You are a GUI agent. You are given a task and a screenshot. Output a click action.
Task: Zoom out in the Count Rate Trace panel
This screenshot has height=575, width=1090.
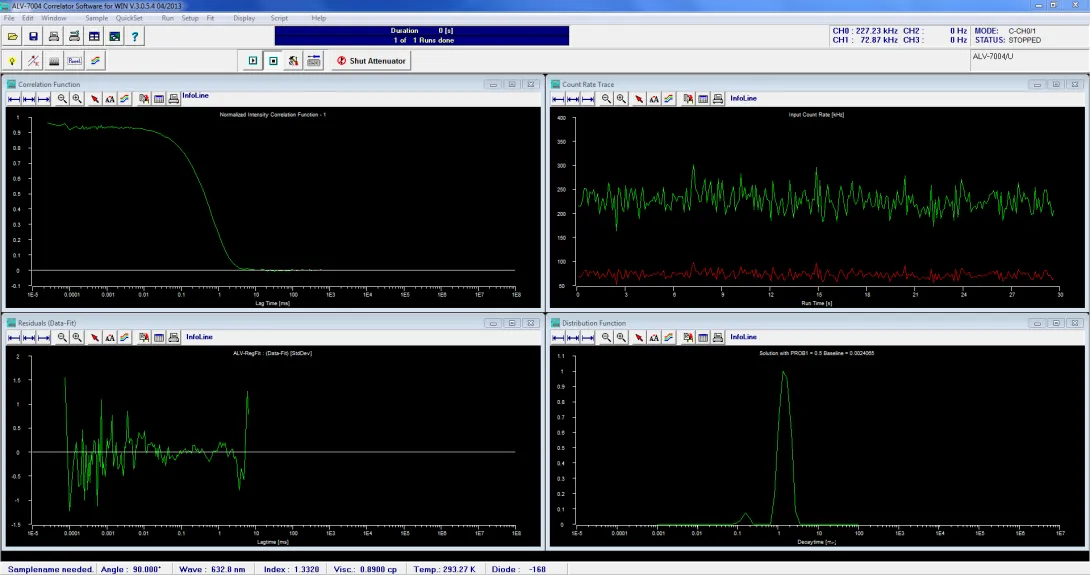[606, 99]
